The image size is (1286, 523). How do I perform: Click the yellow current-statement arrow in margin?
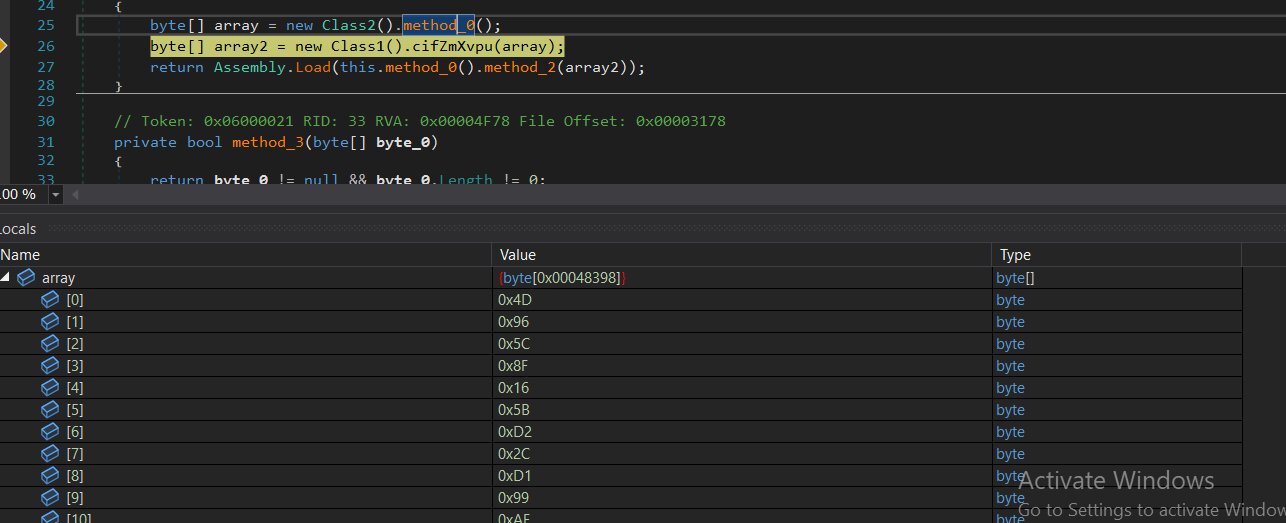pos(4,46)
